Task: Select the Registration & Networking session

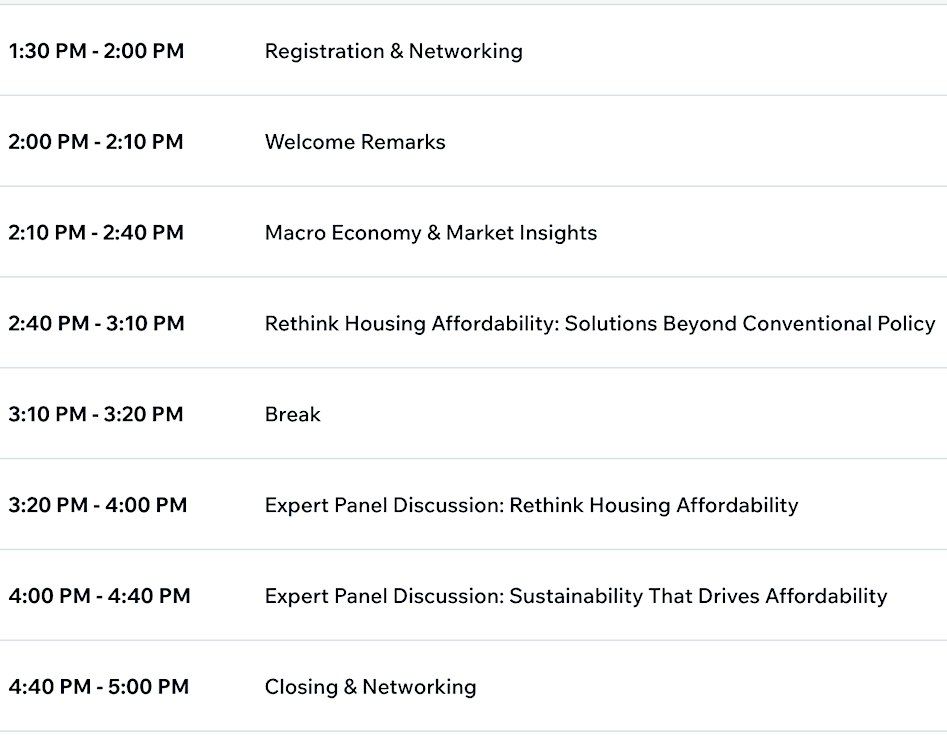Action: pyautogui.click(x=394, y=51)
